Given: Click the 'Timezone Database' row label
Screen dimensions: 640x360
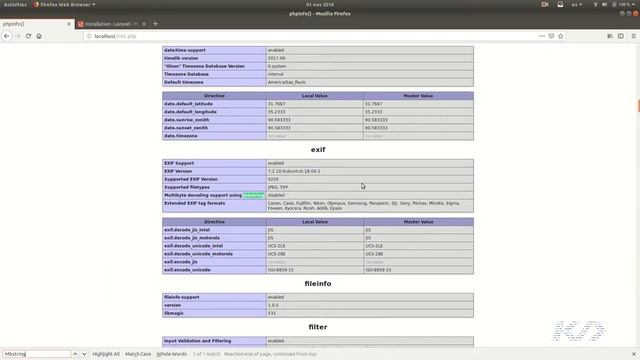Looking at the screenshot, I should click(187, 74).
